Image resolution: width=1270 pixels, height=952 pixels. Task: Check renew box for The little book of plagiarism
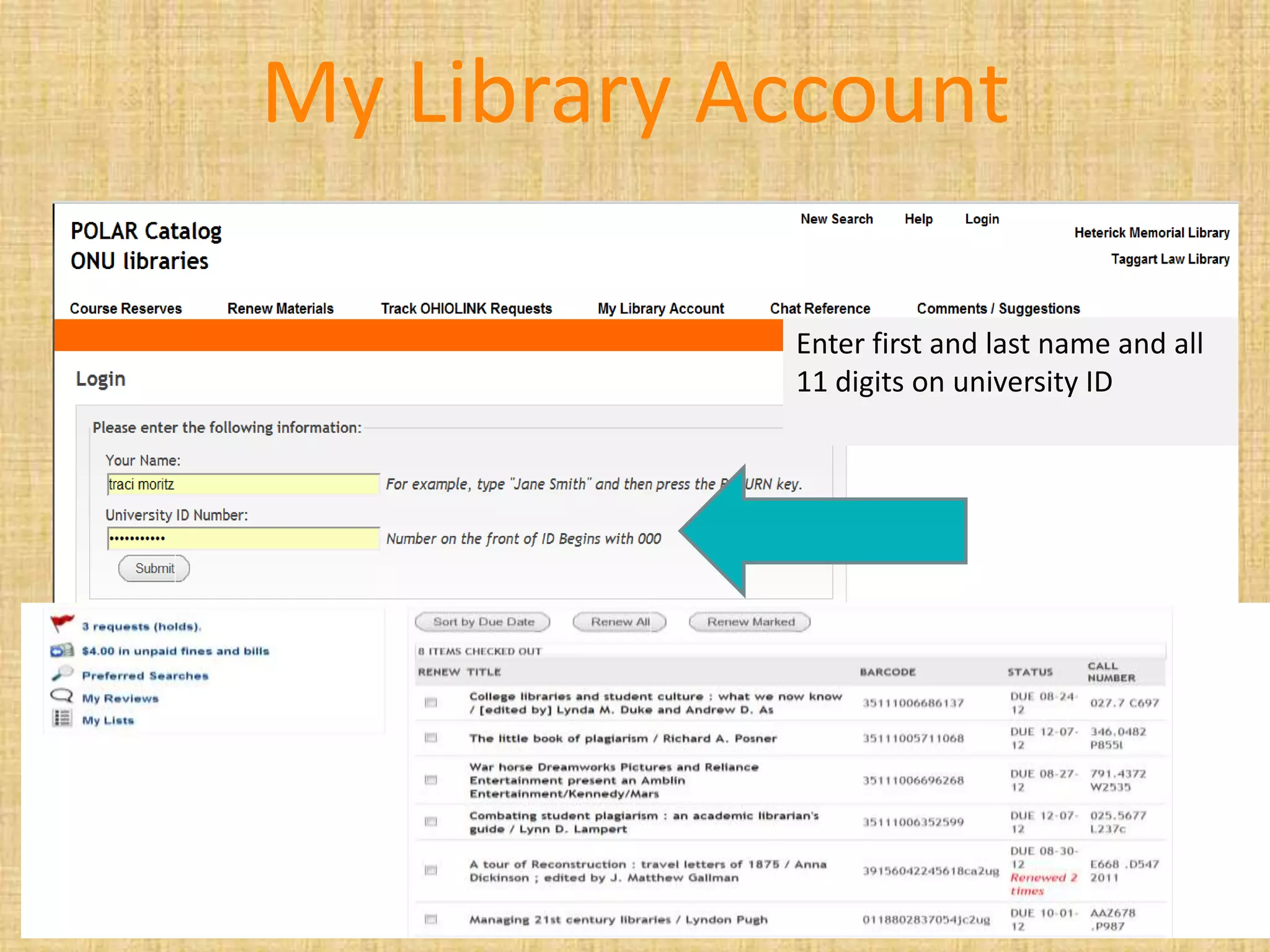tap(431, 738)
